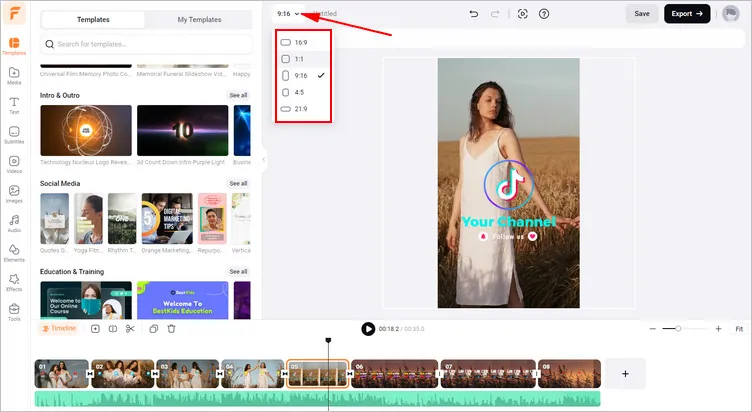Add a new scene with large plus
The width and height of the screenshot is (752, 412).
[x=625, y=374]
